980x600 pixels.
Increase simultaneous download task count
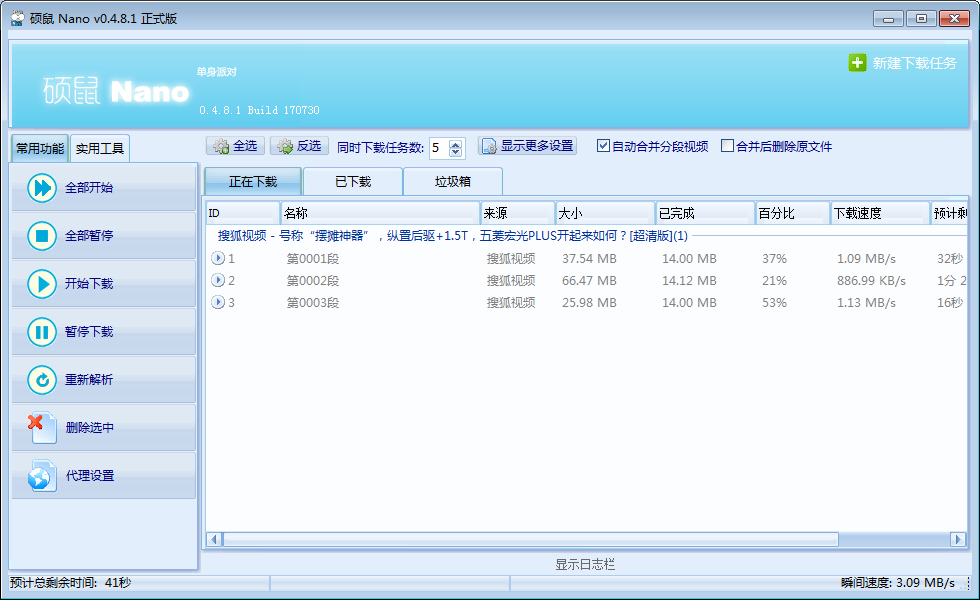pyautogui.click(x=456, y=144)
